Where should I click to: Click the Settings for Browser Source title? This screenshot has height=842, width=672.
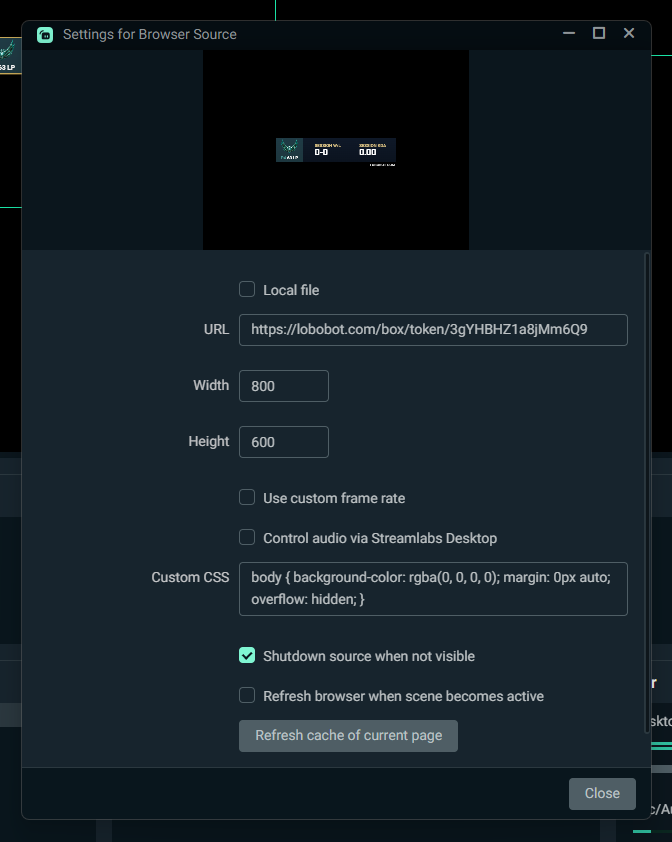pyautogui.click(x=150, y=34)
